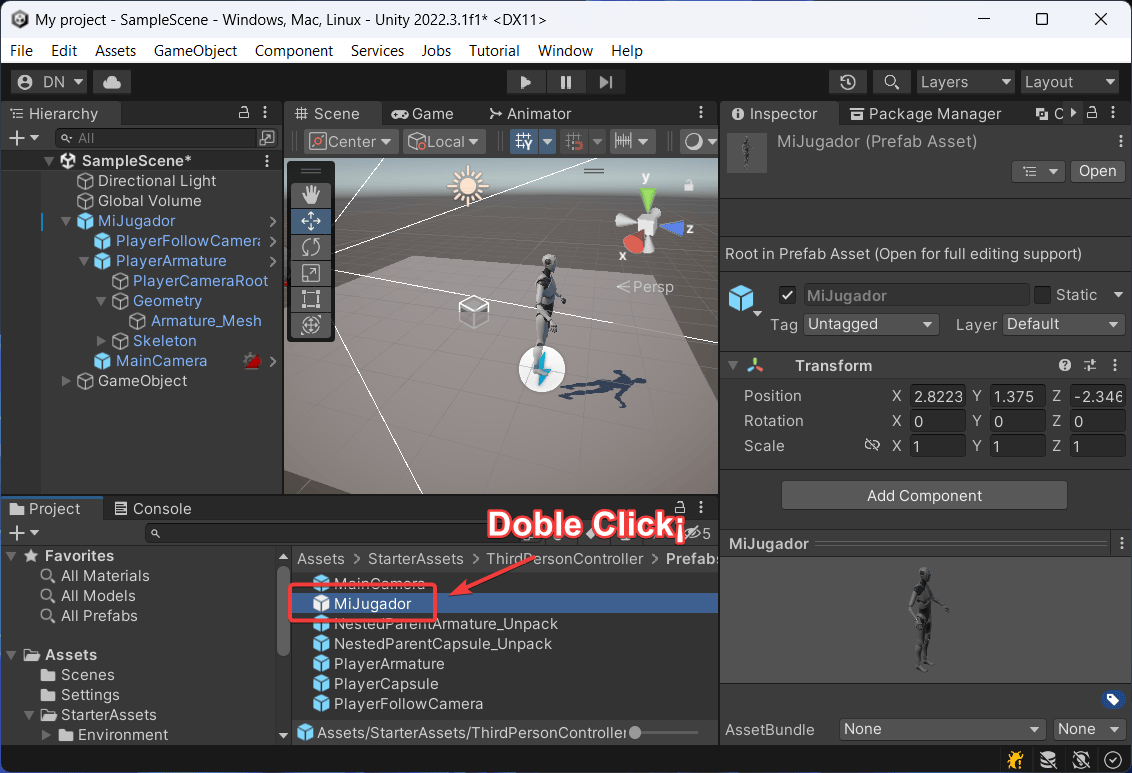The image size is (1132, 773).
Task: Expand the Skeleton node
Action: coord(101,341)
